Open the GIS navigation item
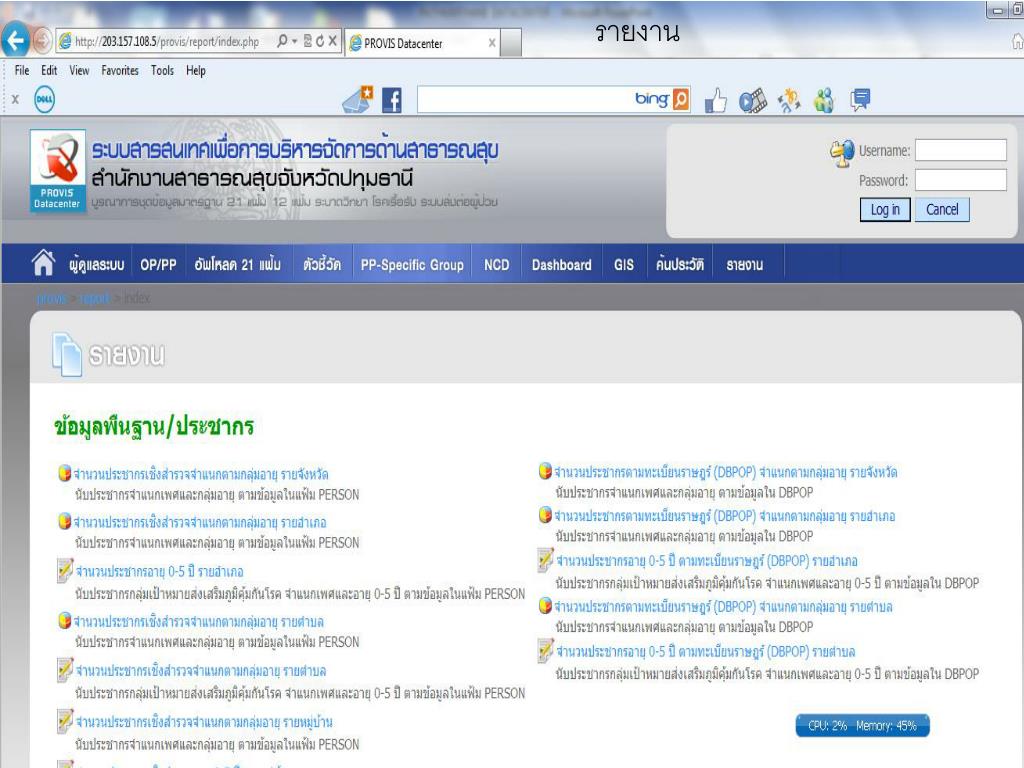This screenshot has height=768, width=1024. [x=624, y=264]
